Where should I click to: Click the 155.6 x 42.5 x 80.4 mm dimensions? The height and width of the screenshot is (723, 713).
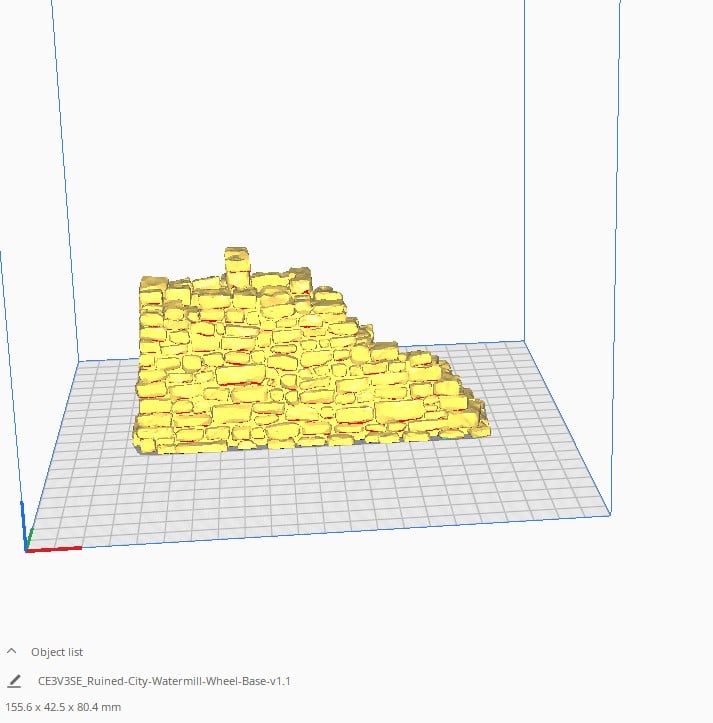pyautogui.click(x=63, y=707)
